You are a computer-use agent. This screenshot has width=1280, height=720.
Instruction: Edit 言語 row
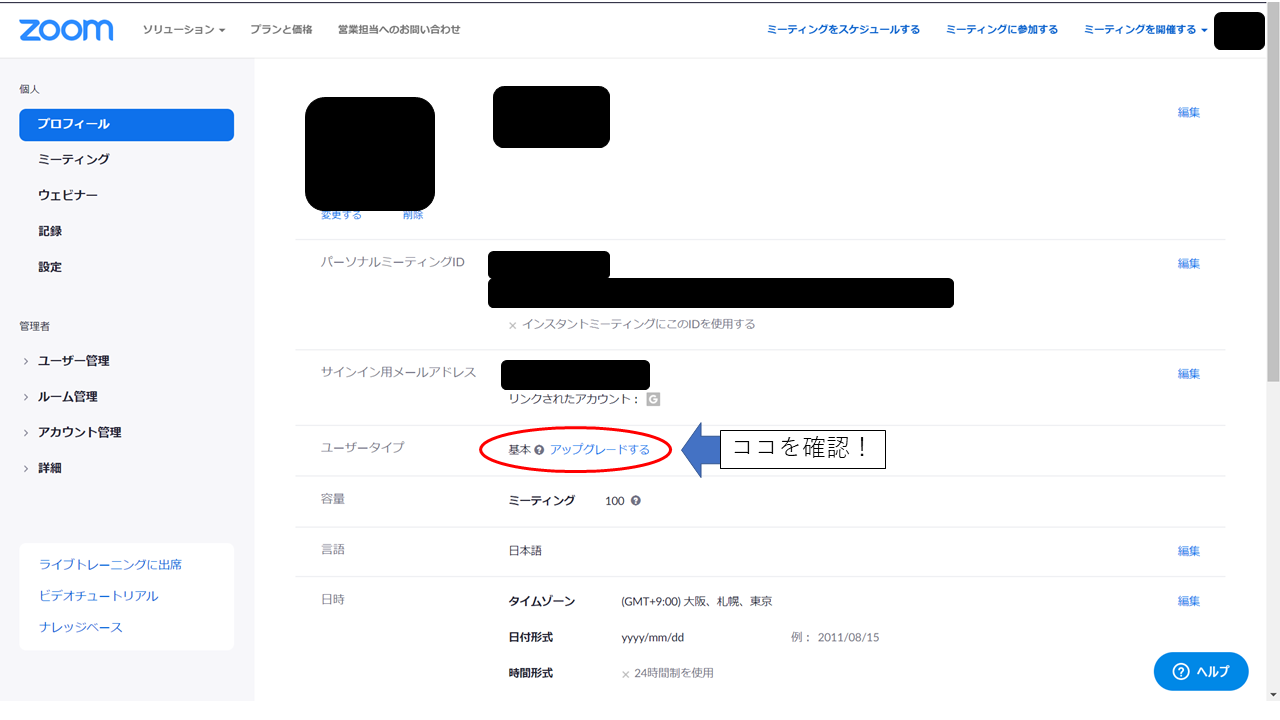coord(1188,551)
